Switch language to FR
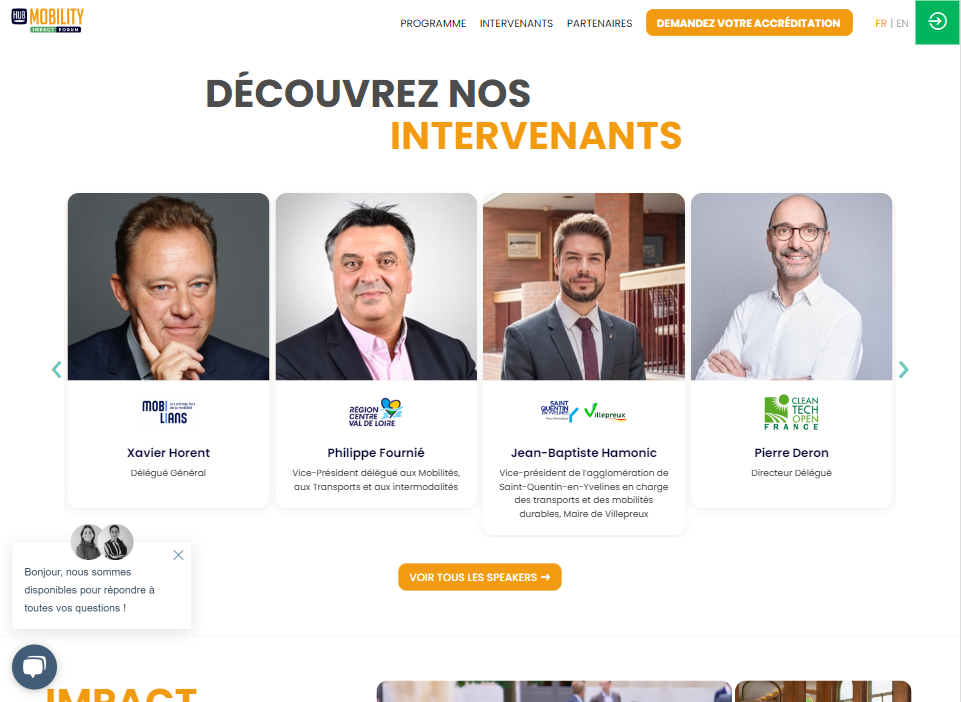The height and width of the screenshot is (702, 961). tap(881, 23)
